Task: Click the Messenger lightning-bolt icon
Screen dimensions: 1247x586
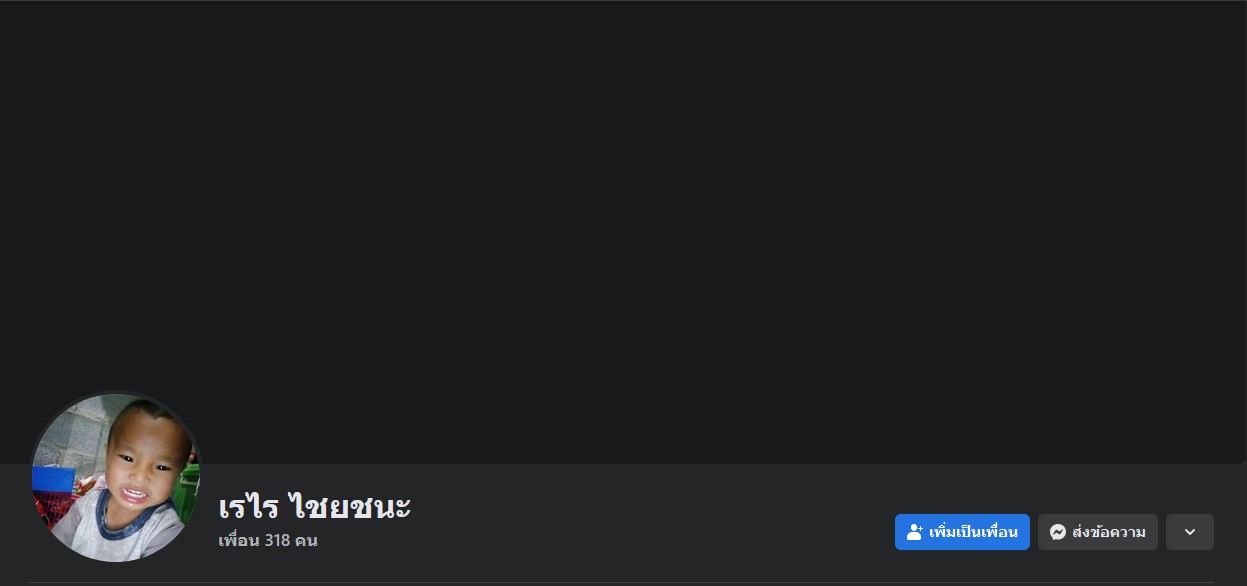Action: coord(1057,532)
